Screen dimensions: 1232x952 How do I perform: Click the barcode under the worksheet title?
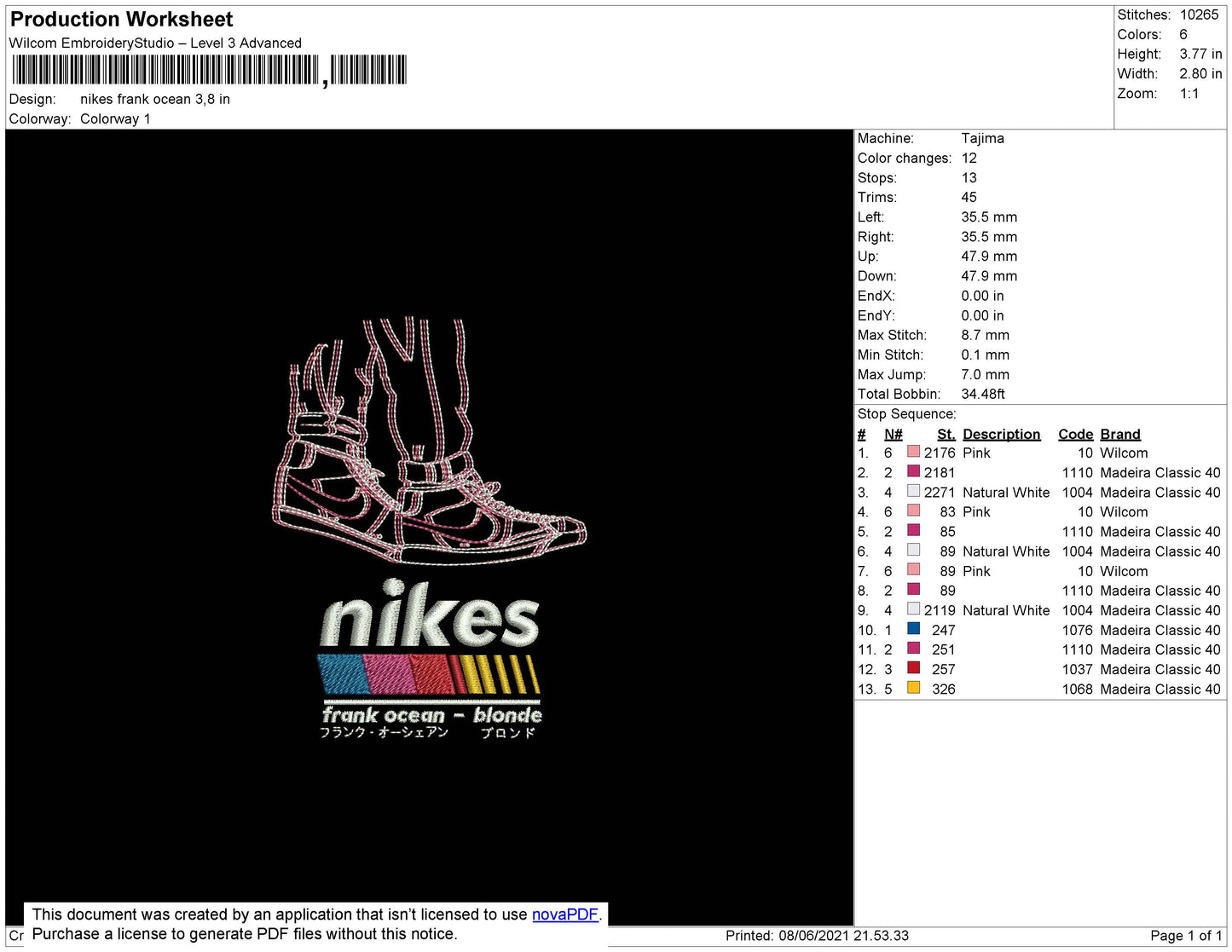[209, 70]
